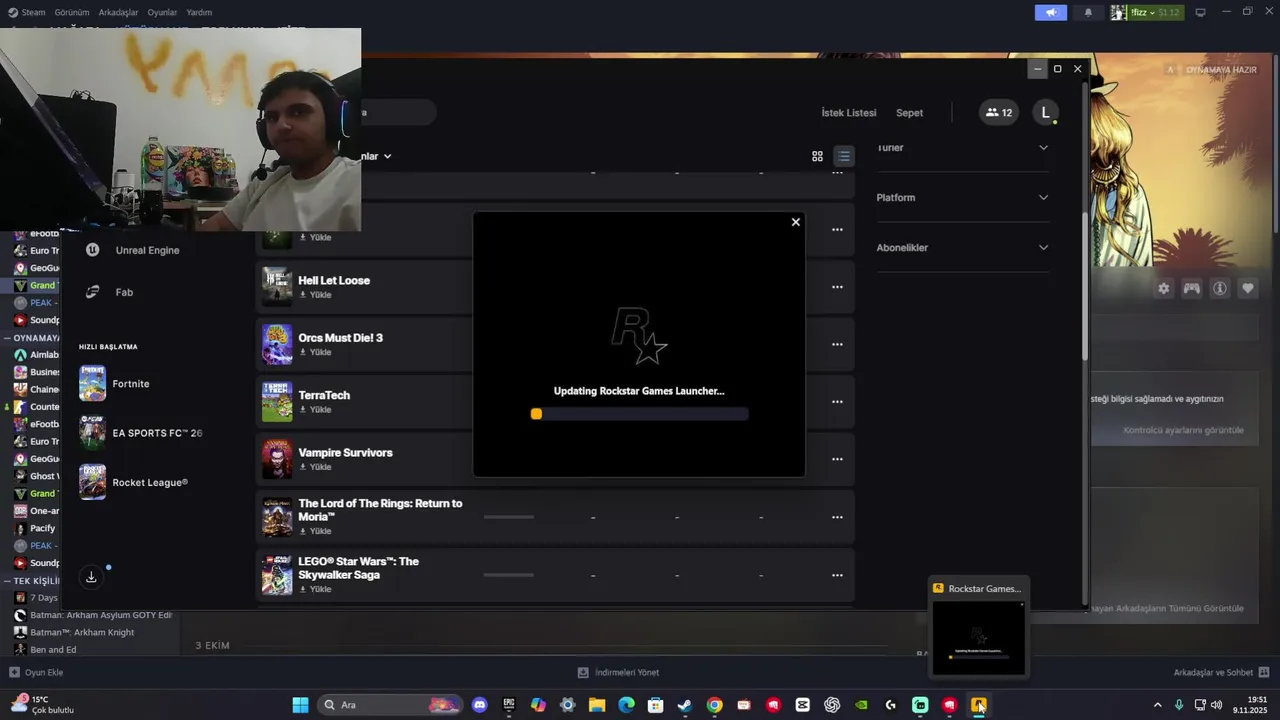Click the taskbar volume speaker icon
This screenshot has width=1280, height=720.
1216,705
